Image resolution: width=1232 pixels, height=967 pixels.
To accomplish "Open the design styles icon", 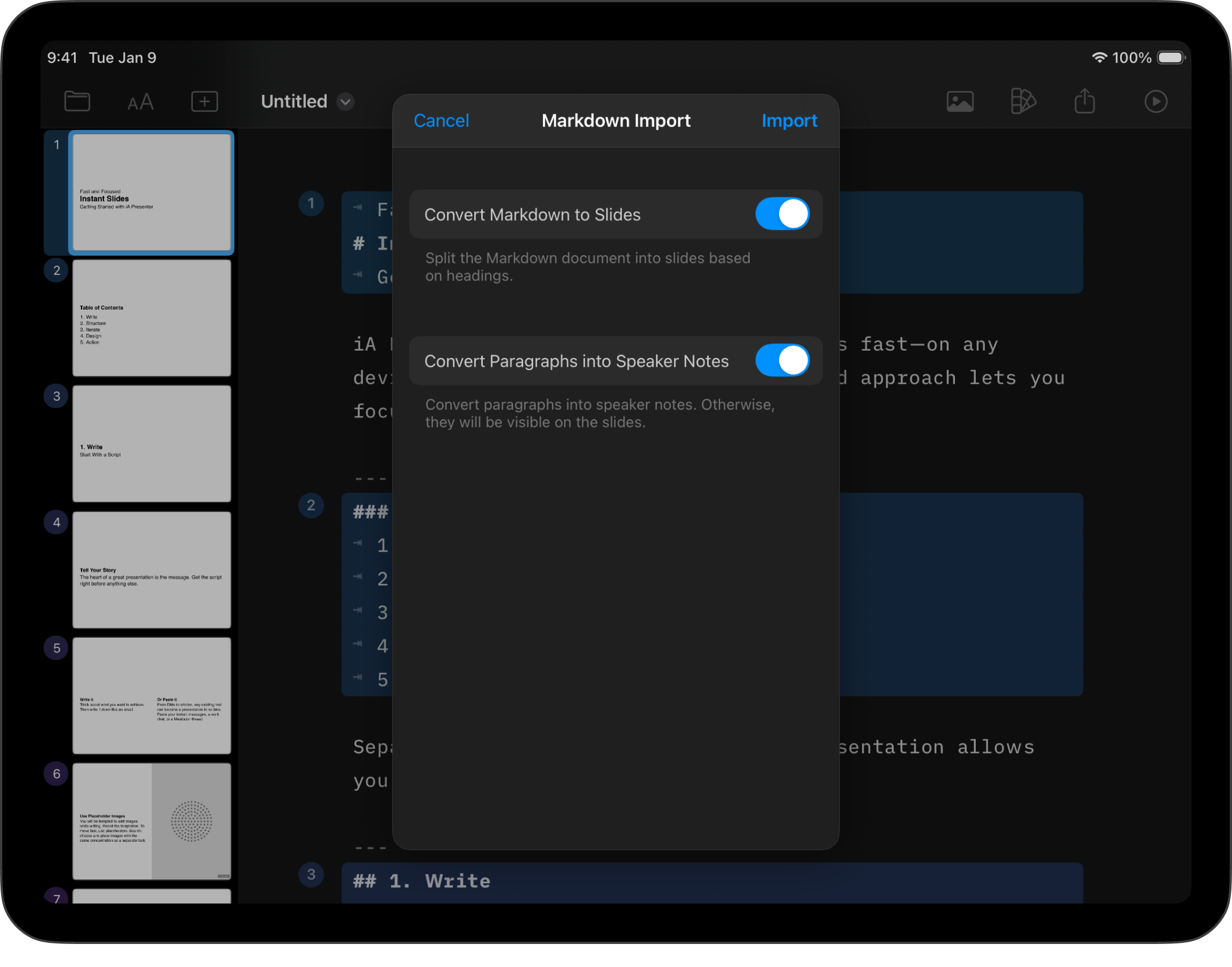I will 1022,102.
